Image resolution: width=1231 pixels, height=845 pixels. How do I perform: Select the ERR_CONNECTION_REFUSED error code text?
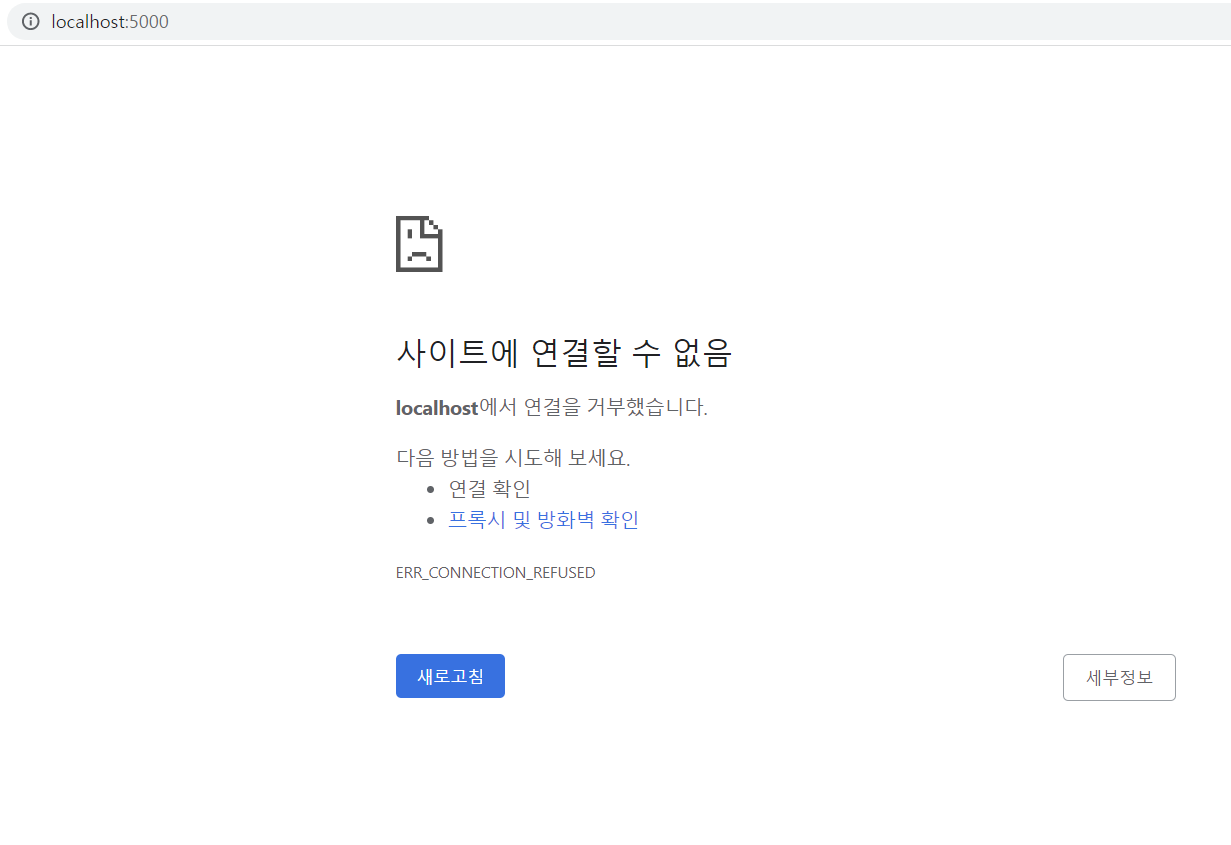point(496,573)
